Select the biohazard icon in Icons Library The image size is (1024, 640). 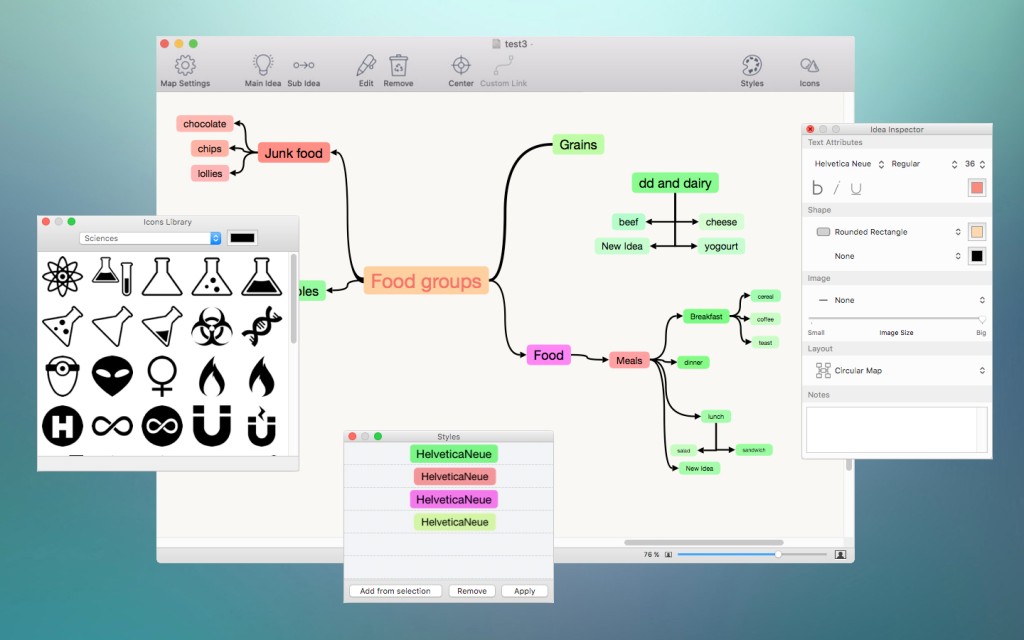coord(211,324)
